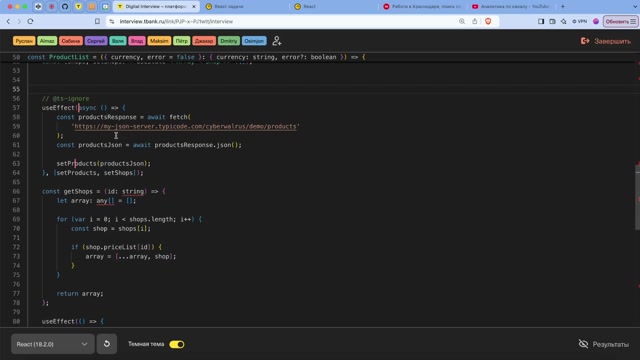
Task: Click on 'return array;' on line 77
Action: [80, 293]
